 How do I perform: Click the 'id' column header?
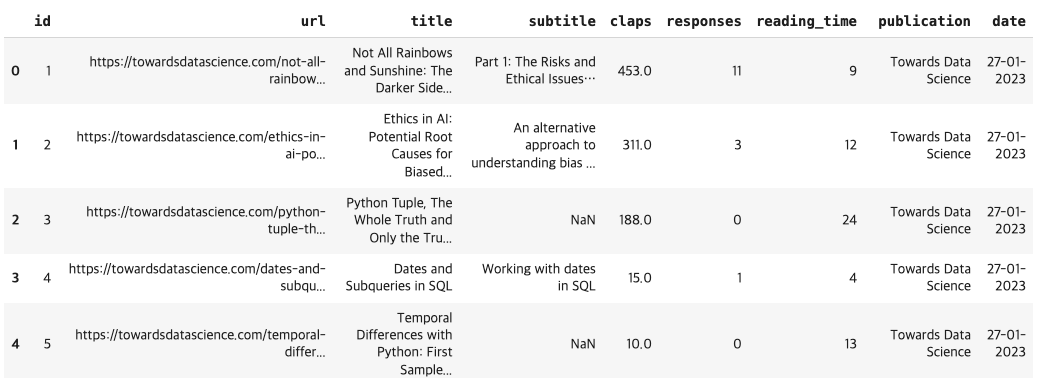tap(42, 21)
